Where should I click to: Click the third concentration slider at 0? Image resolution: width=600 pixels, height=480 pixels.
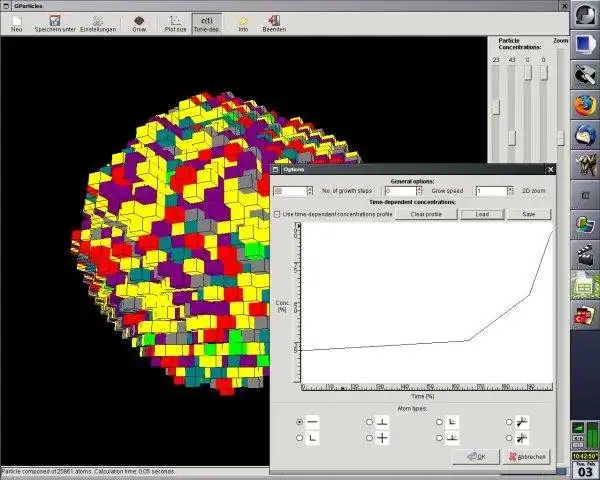tap(528, 73)
